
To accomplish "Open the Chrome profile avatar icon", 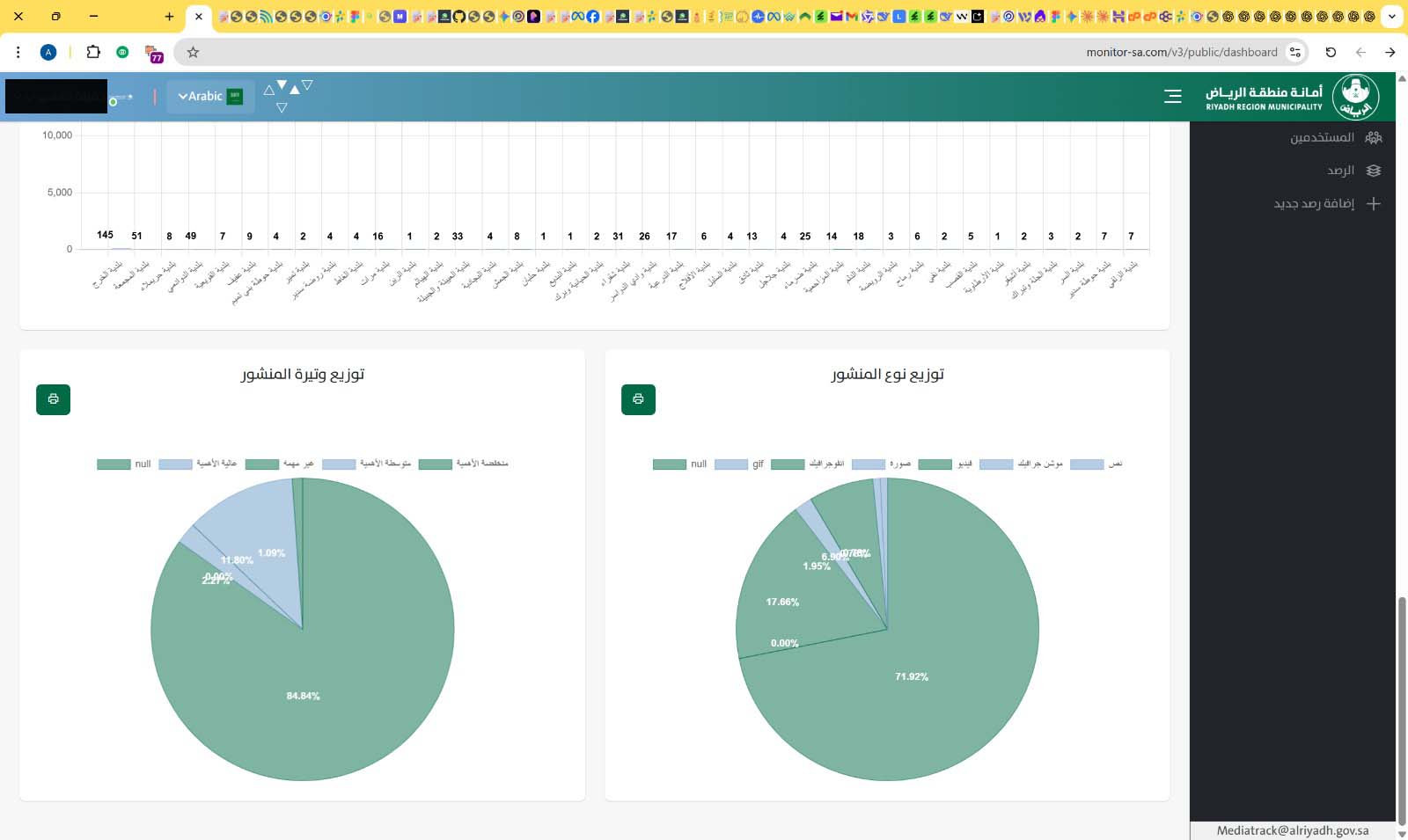I will click(x=48, y=52).
